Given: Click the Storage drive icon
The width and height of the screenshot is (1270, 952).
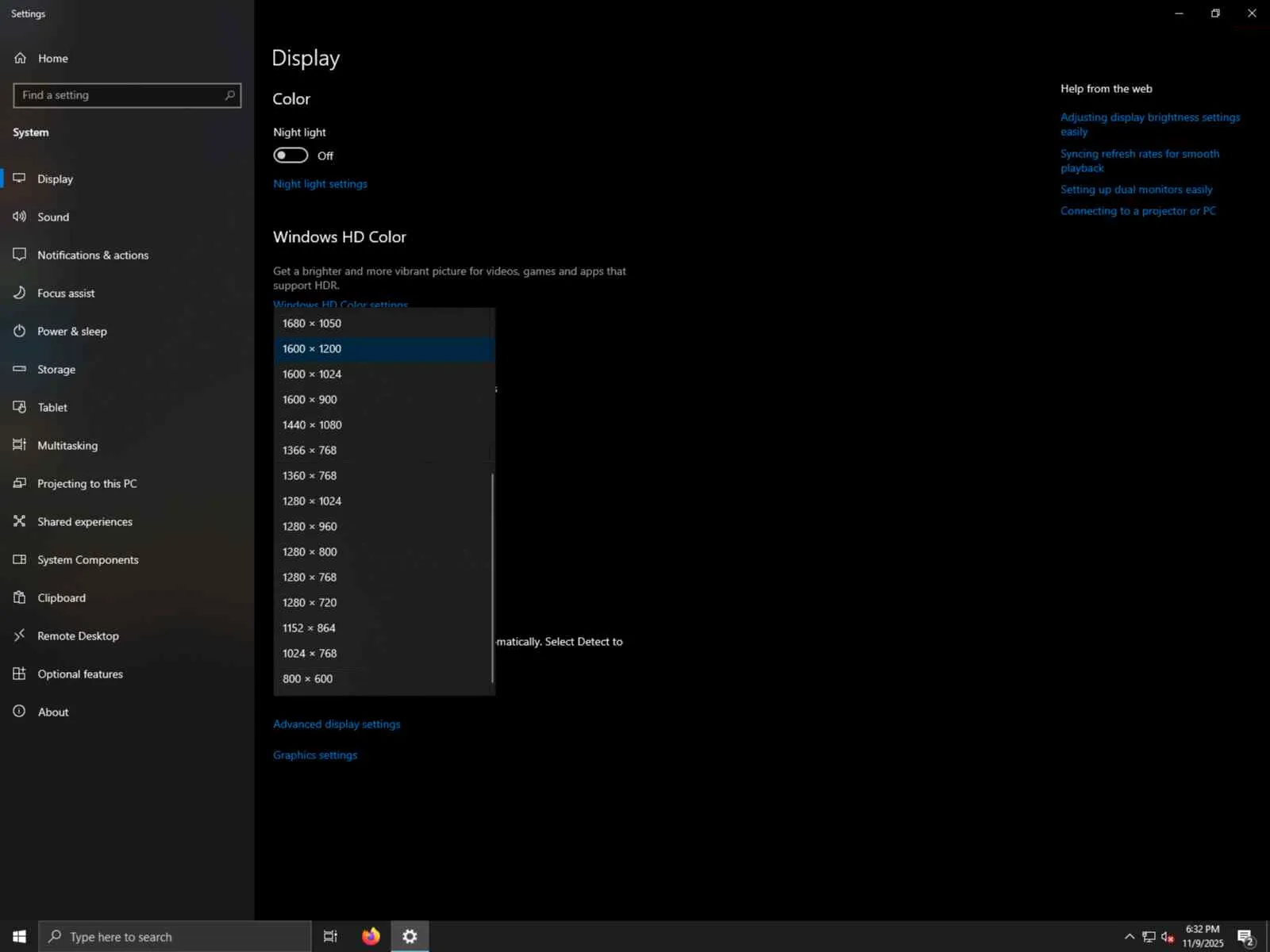Looking at the screenshot, I should click(x=20, y=369).
